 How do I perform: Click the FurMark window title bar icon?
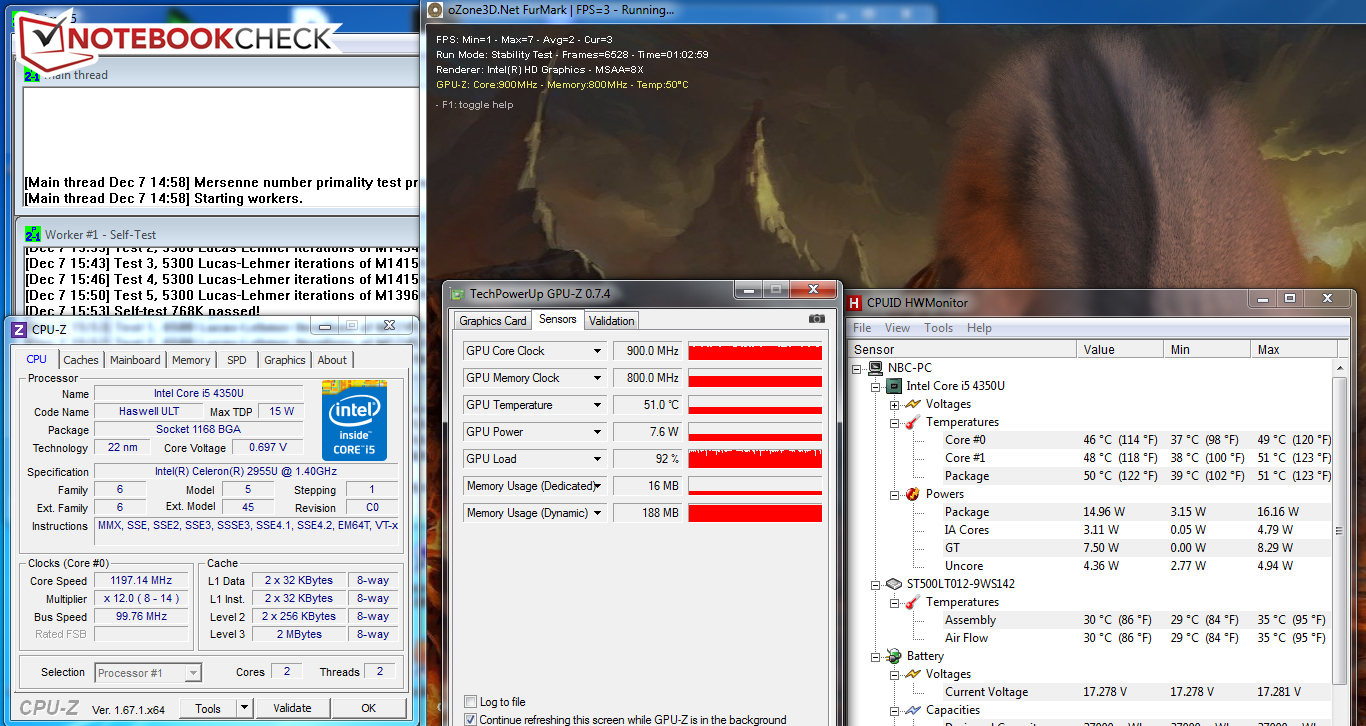point(434,10)
